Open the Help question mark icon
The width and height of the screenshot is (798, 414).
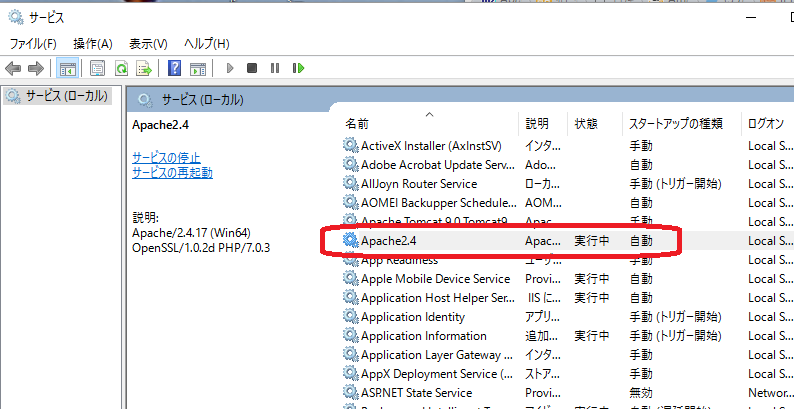(175, 68)
